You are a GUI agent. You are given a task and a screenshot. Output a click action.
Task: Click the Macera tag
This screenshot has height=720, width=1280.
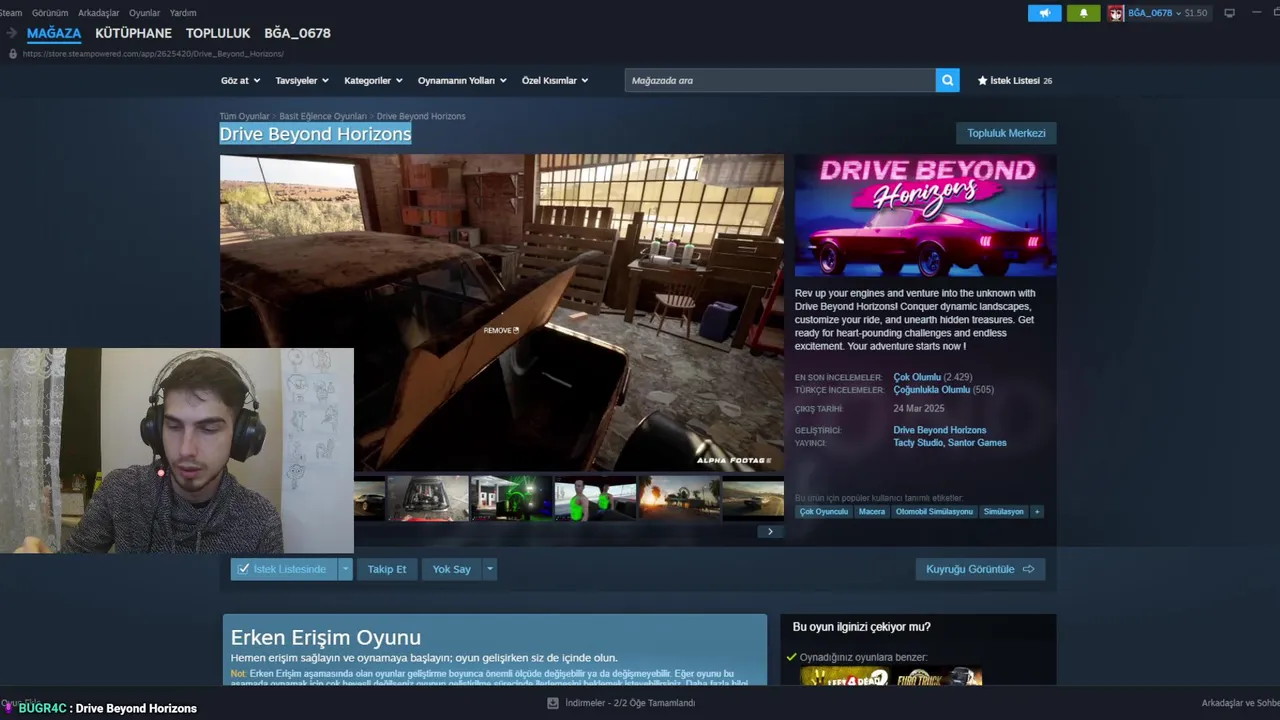coord(872,511)
